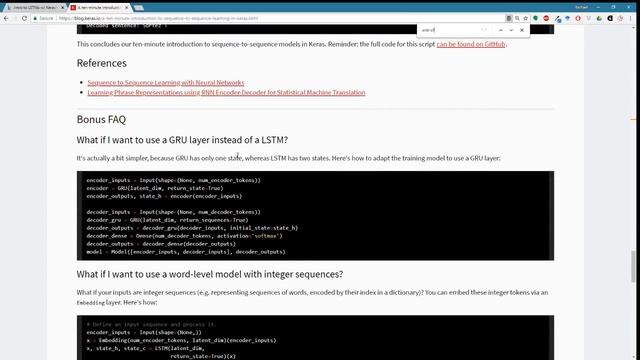Open Sequence to Sequence Learning with Neural Networks link
Viewport: 640px width, 360px height.
pos(166,82)
